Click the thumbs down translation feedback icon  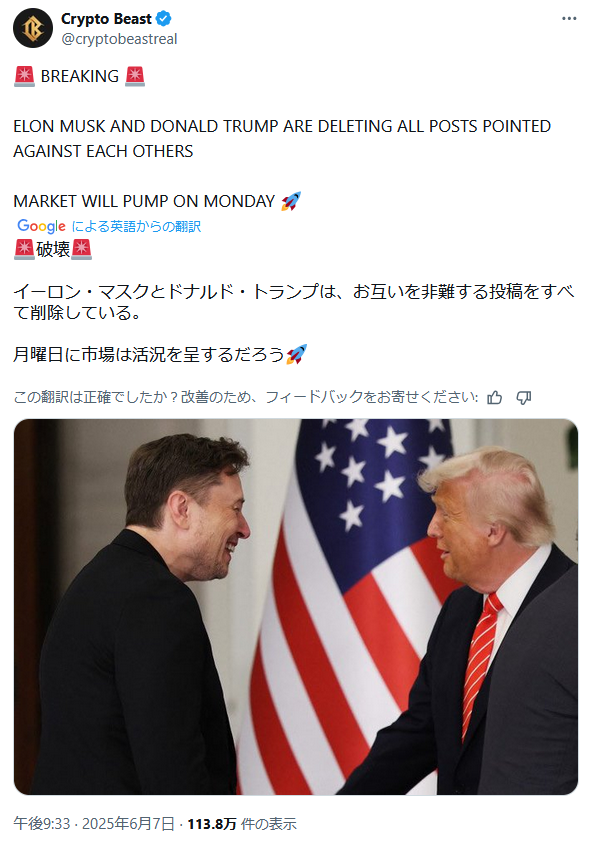(x=523, y=397)
